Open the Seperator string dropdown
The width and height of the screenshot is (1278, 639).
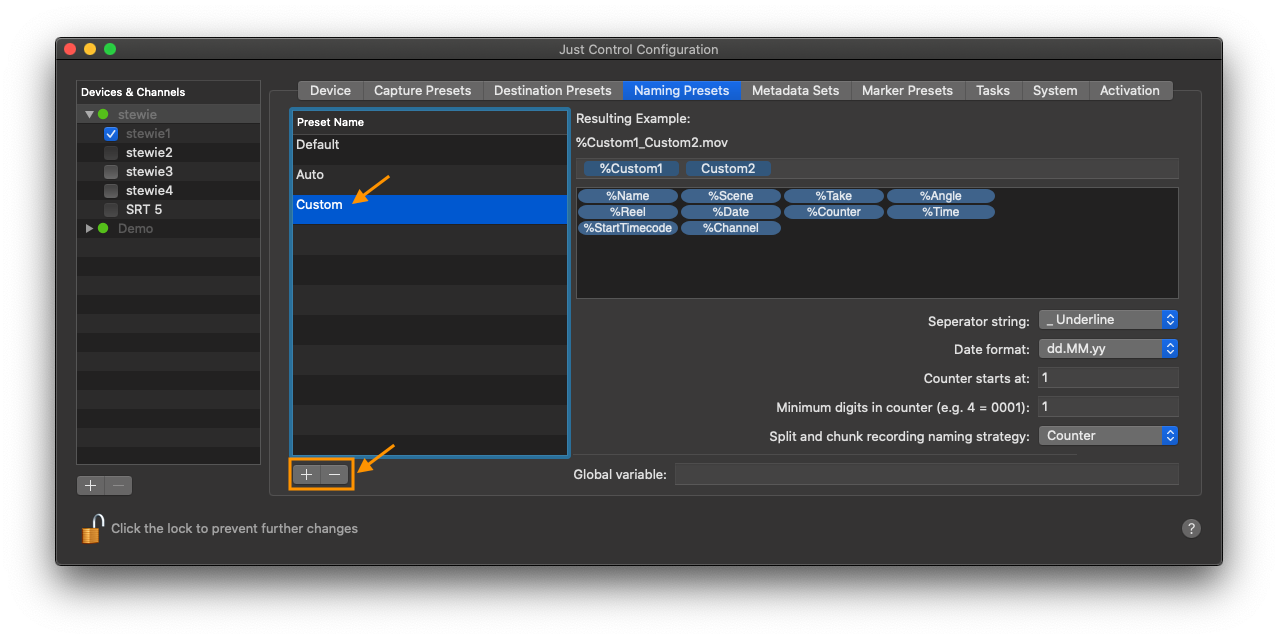[1108, 320]
